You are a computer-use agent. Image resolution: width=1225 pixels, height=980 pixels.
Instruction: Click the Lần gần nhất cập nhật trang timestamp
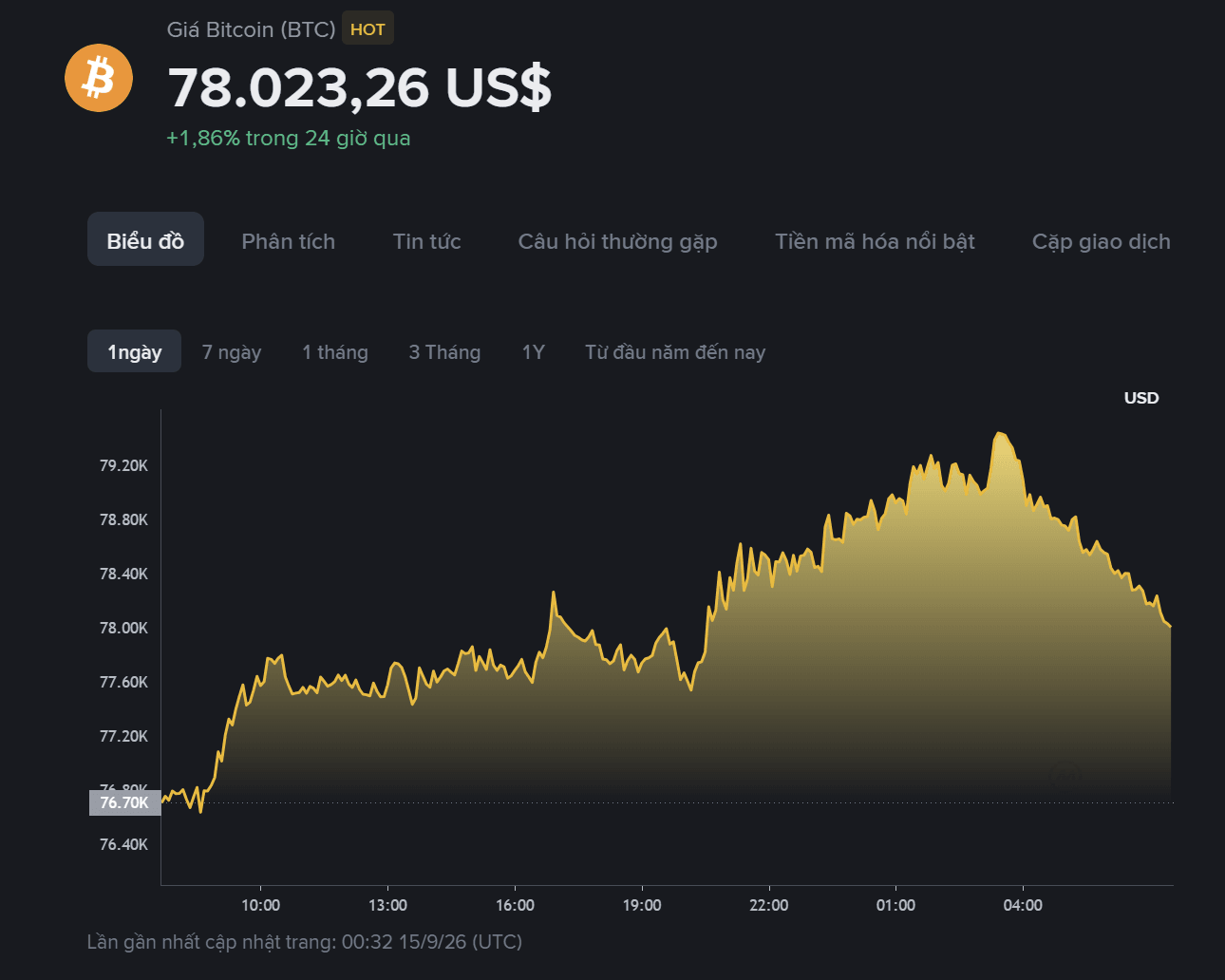pyautogui.click(x=305, y=942)
